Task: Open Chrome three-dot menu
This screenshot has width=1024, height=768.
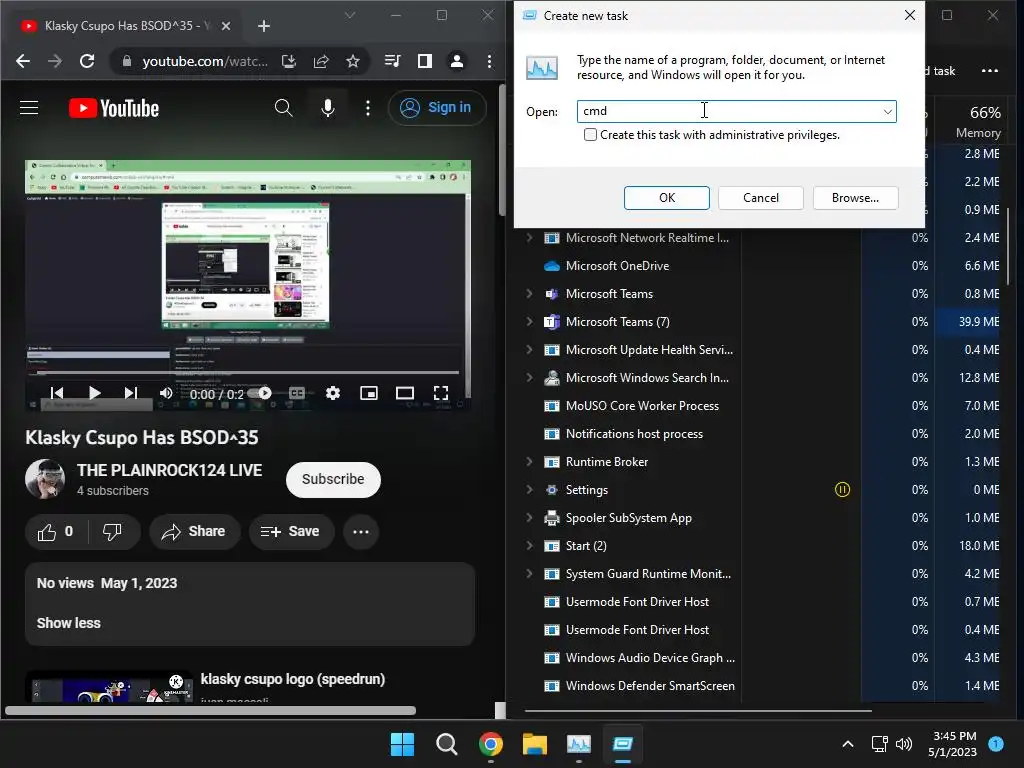Action: pyautogui.click(x=489, y=61)
